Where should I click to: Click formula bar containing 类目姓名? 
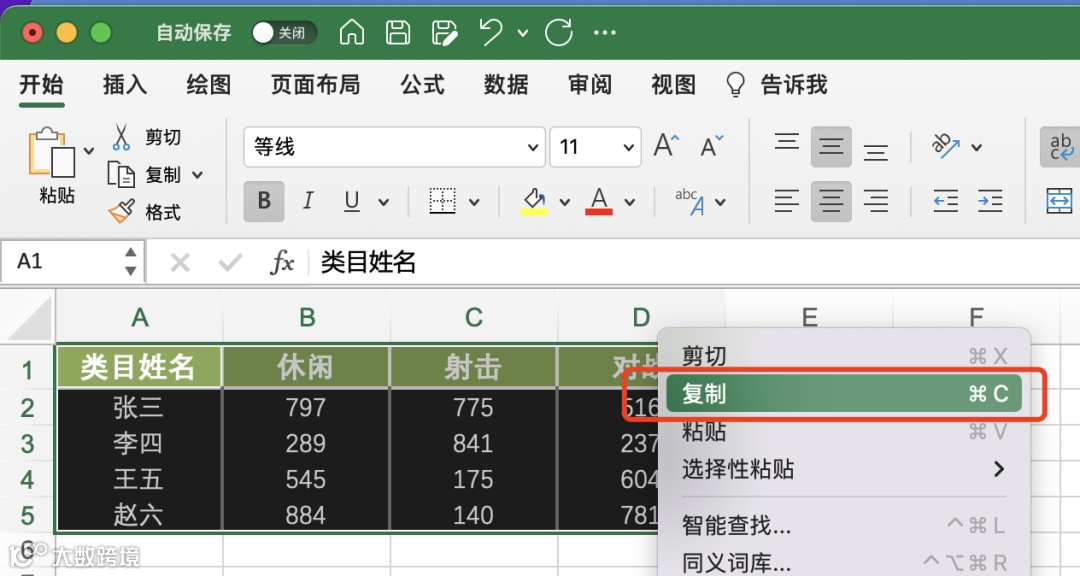pyautogui.click(x=694, y=262)
